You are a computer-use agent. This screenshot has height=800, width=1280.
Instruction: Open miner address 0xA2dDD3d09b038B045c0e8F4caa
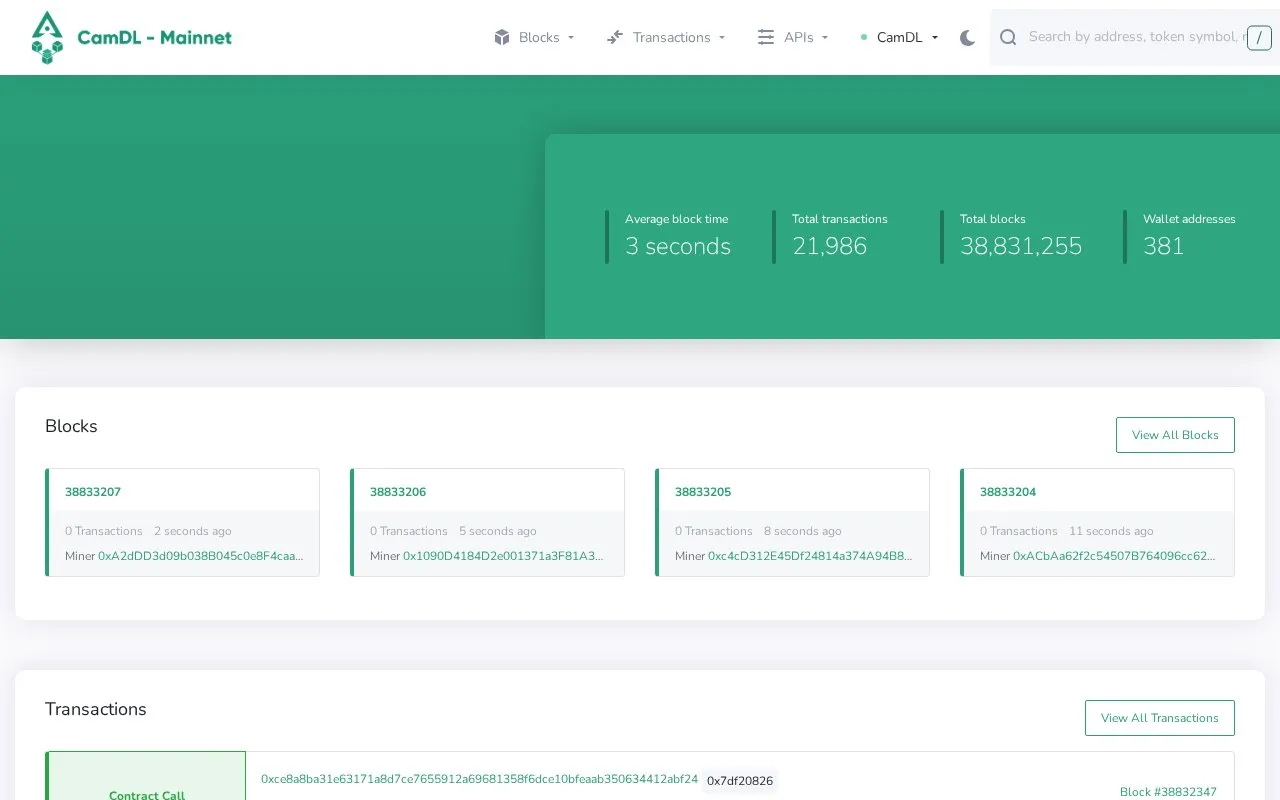pyautogui.click(x=201, y=556)
